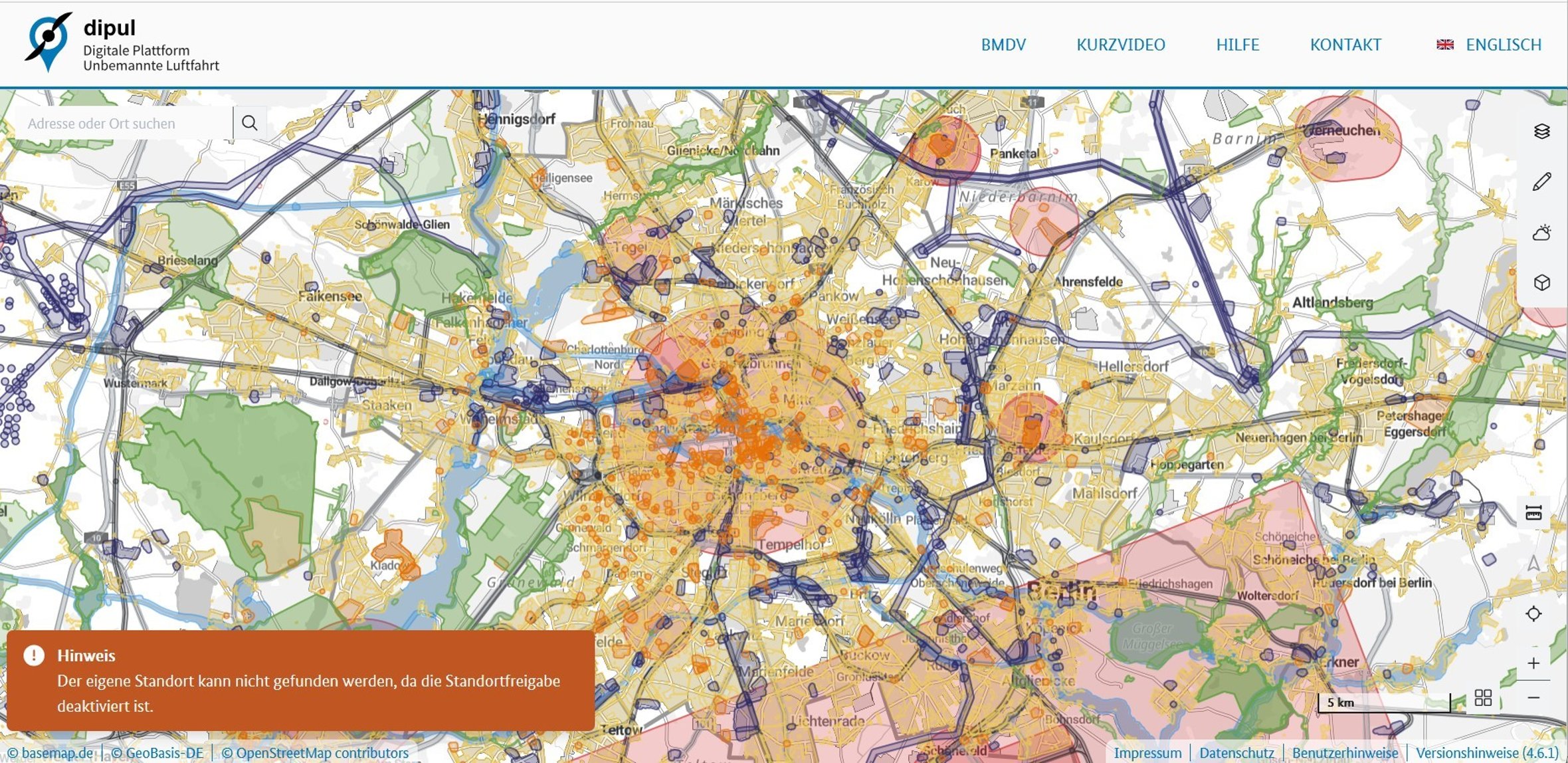
Task: Click the search magnifier icon
Action: point(249,122)
